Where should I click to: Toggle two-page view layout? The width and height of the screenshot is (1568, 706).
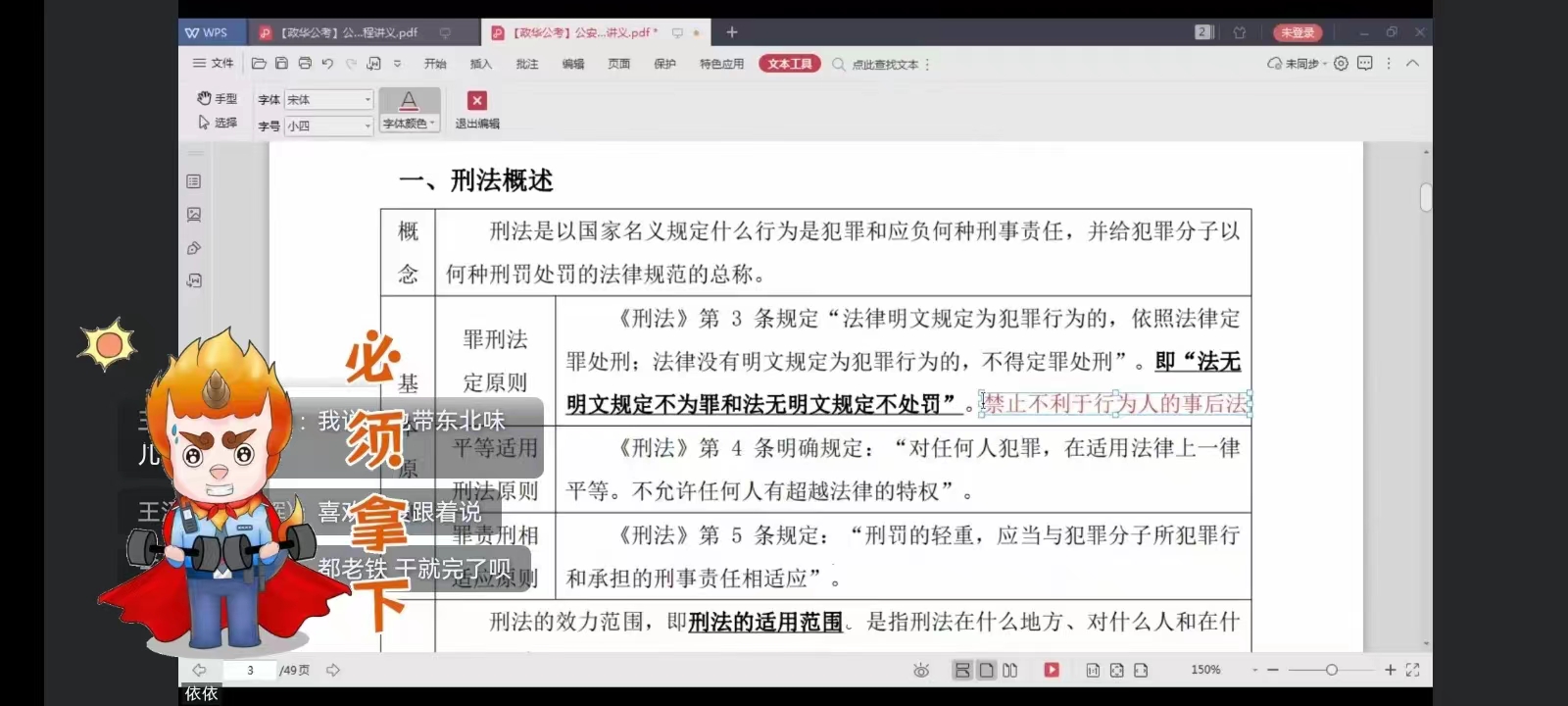click(x=1010, y=670)
